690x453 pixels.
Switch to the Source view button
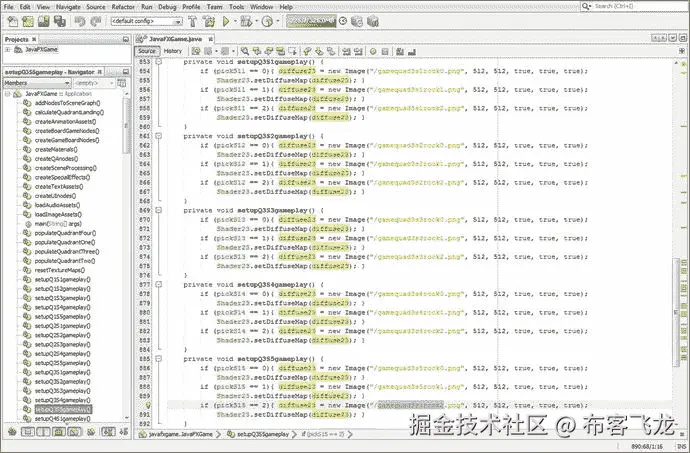pyautogui.click(x=147, y=51)
